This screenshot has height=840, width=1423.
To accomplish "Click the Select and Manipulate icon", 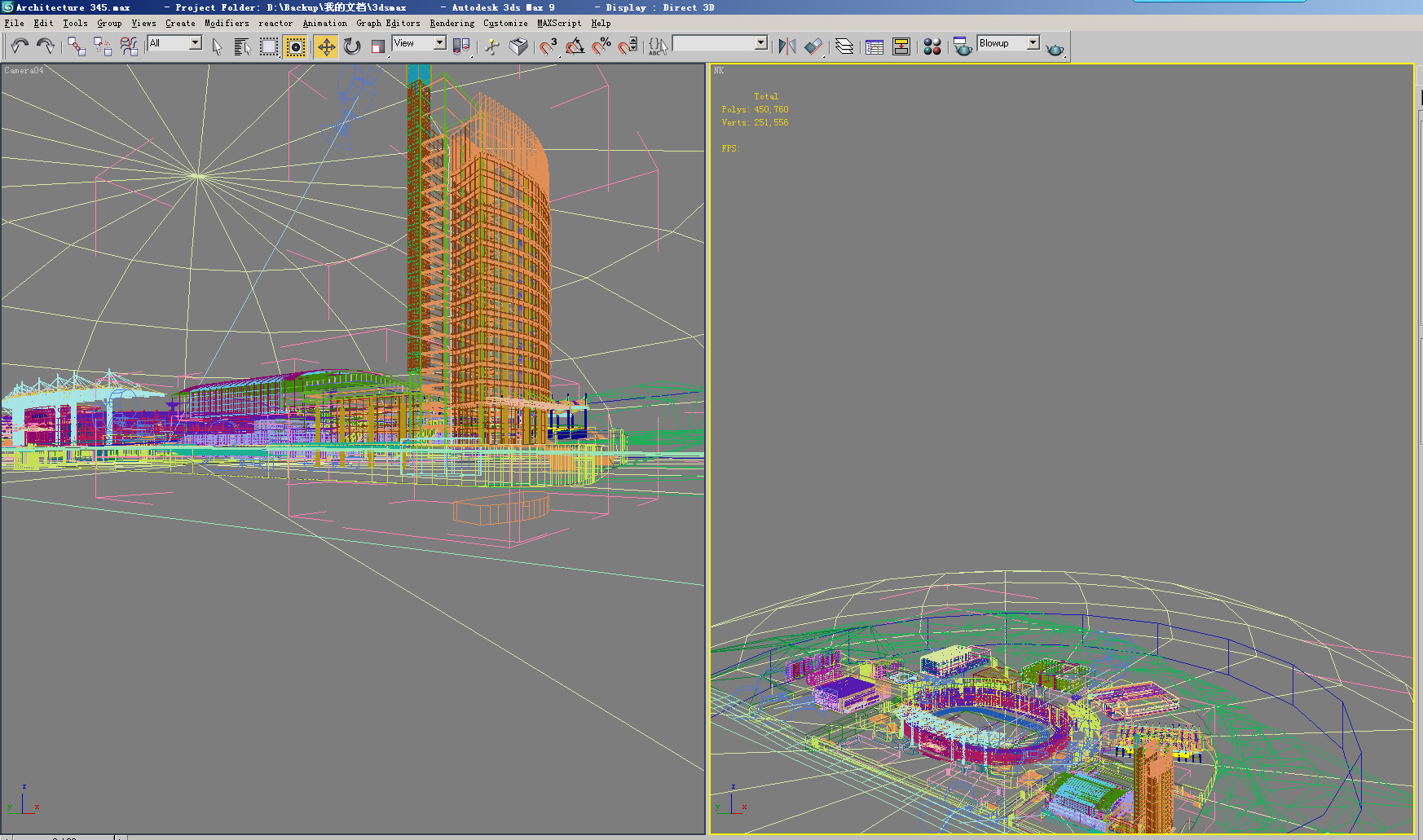I will (x=492, y=46).
